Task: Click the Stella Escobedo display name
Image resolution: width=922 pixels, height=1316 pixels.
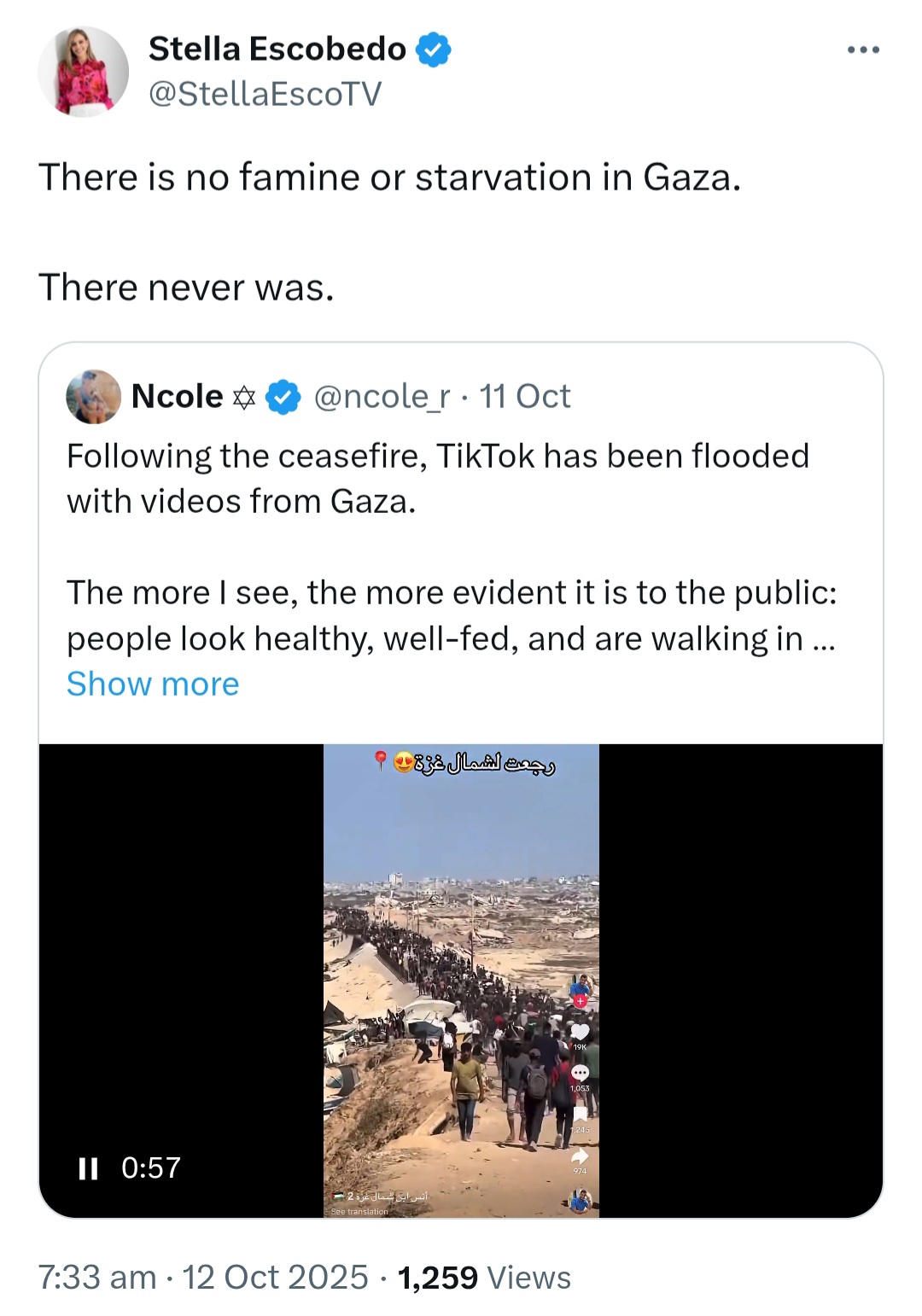Action: click(x=277, y=49)
